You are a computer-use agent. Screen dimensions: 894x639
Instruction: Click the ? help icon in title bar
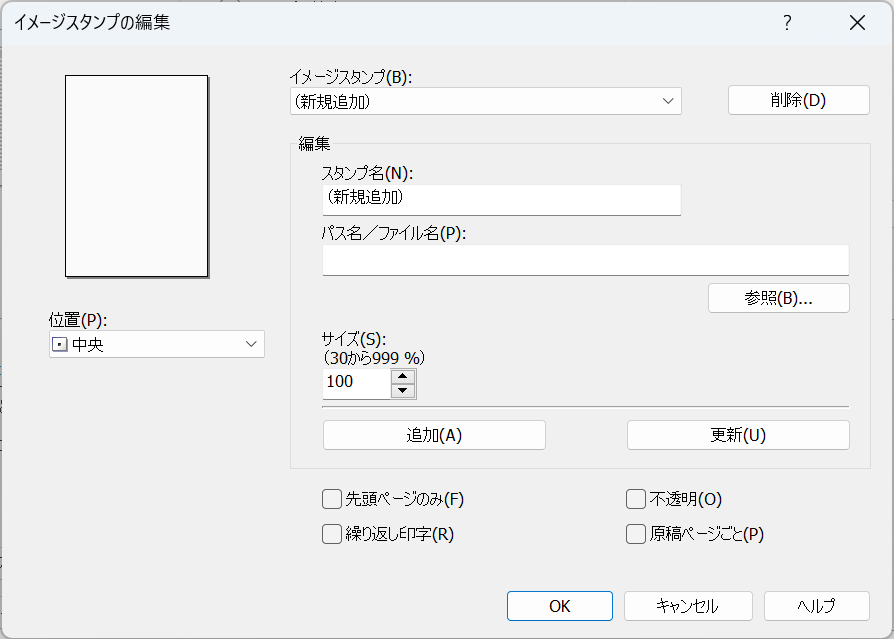787,23
